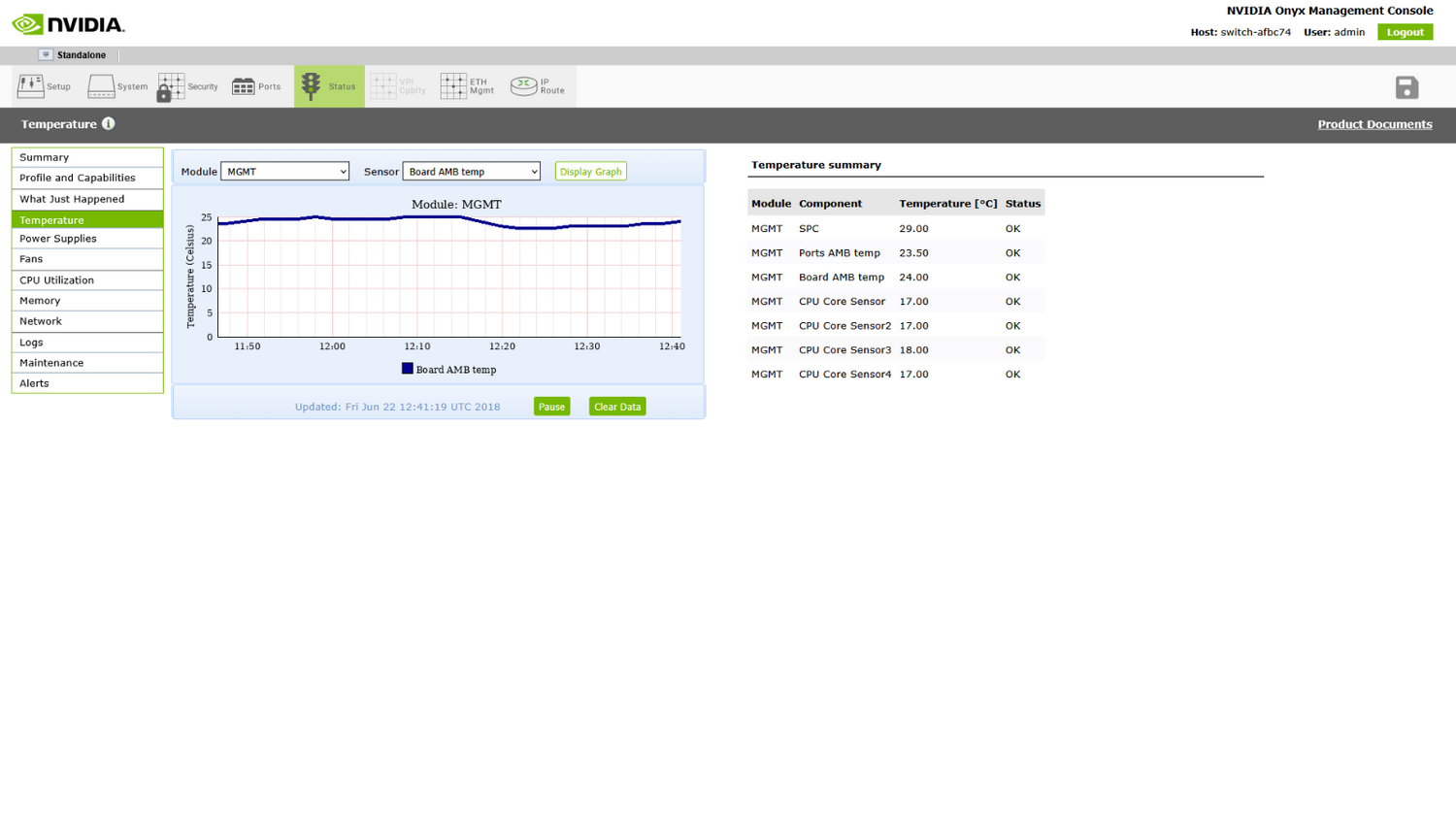Image resolution: width=1456 pixels, height=819 pixels.
Task: Click the Display Graph button
Action: (x=590, y=172)
